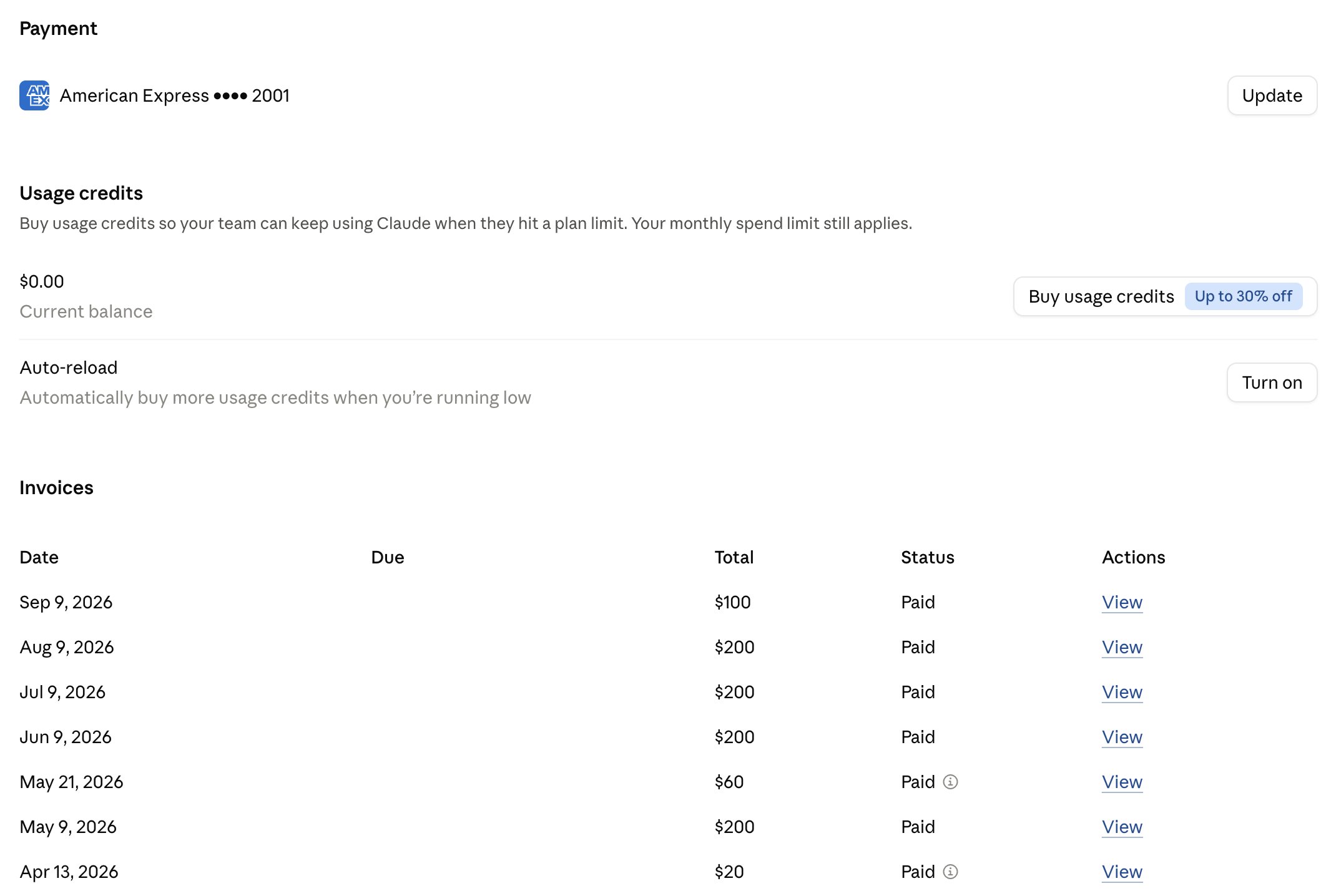This screenshot has height=896, width=1331.
Task: View the Apr 13, 2026 invoice
Action: 1122,872
